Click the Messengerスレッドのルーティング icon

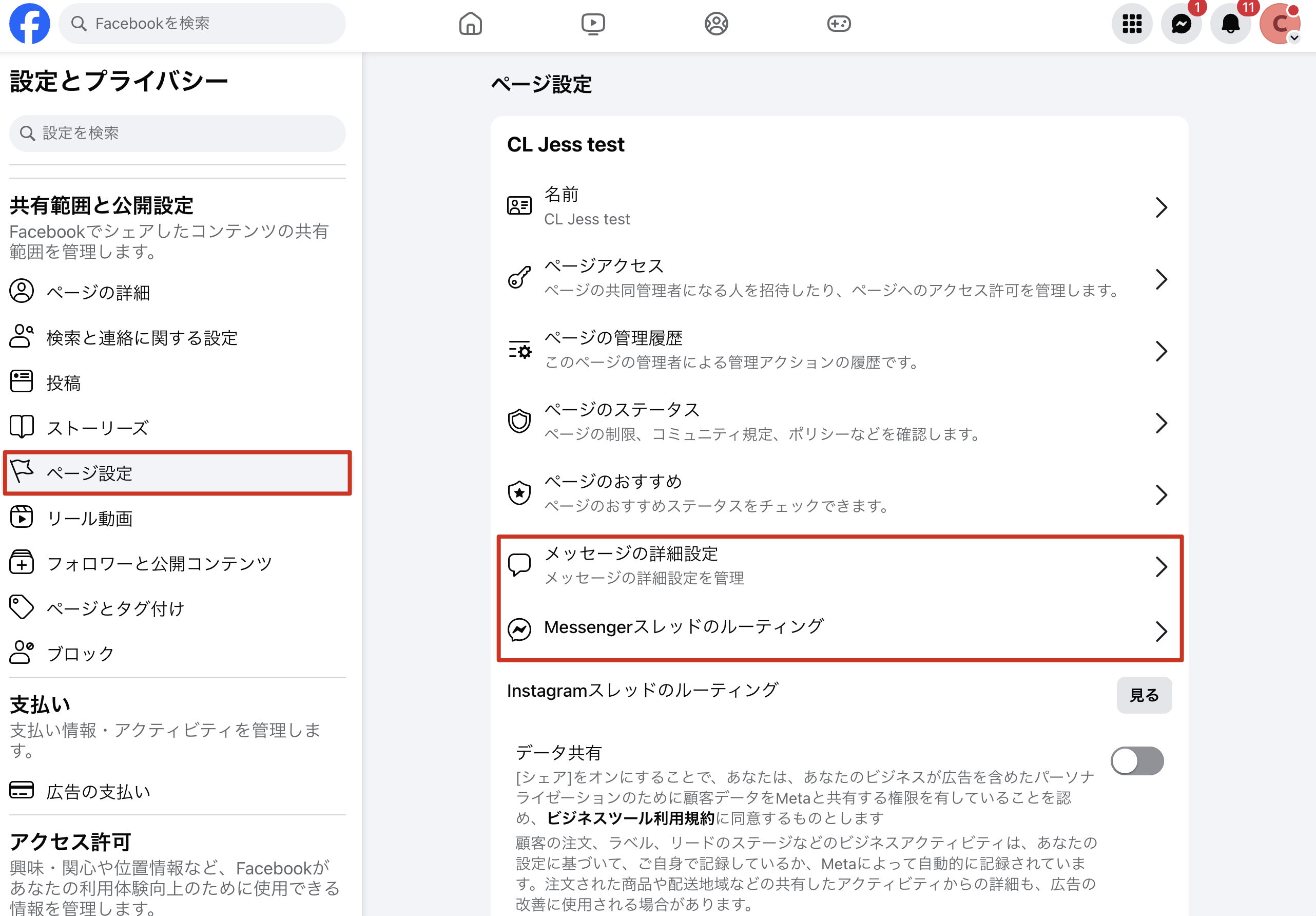[x=519, y=629]
